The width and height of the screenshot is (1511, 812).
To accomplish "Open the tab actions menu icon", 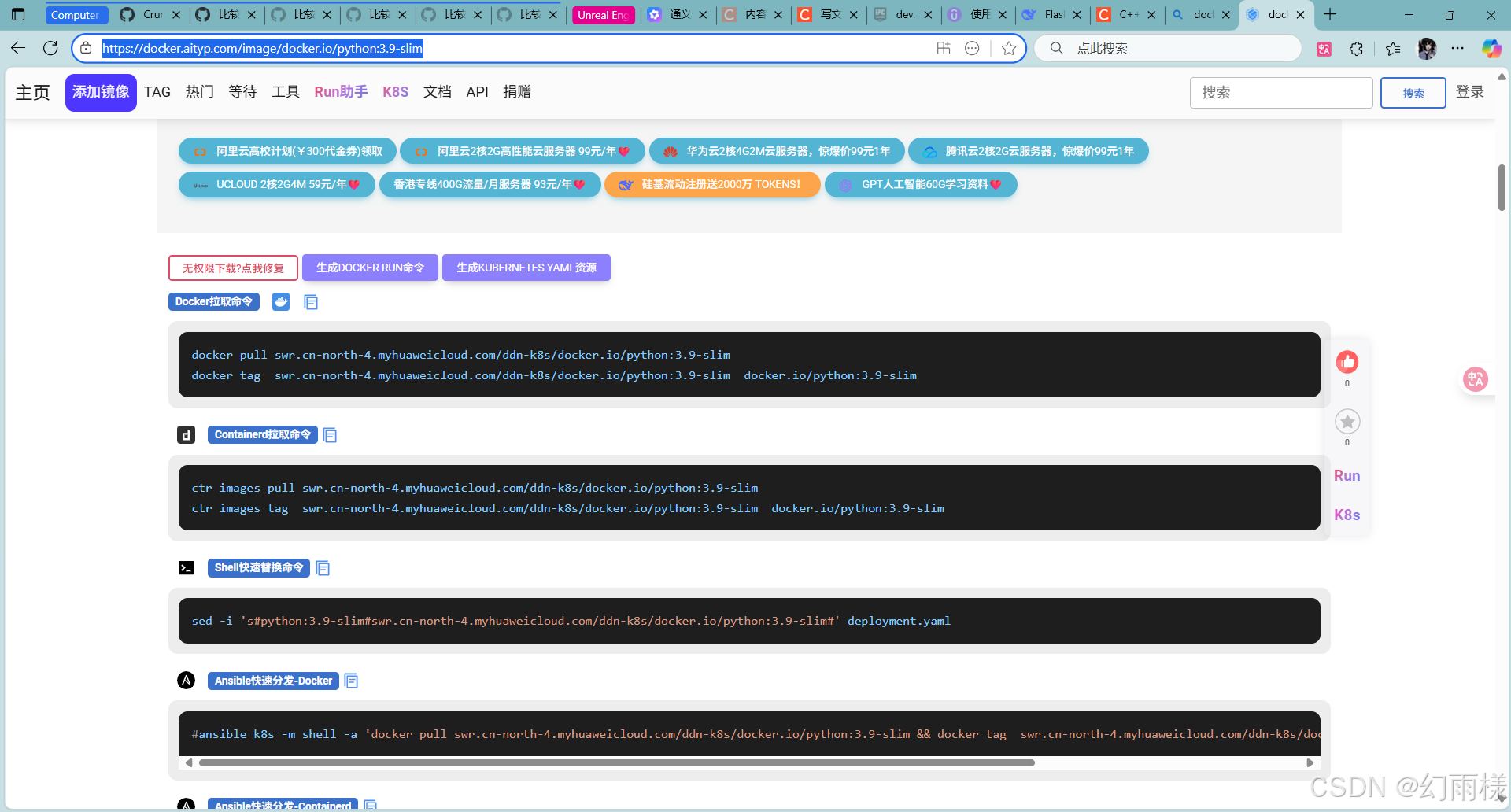I will (18, 14).
